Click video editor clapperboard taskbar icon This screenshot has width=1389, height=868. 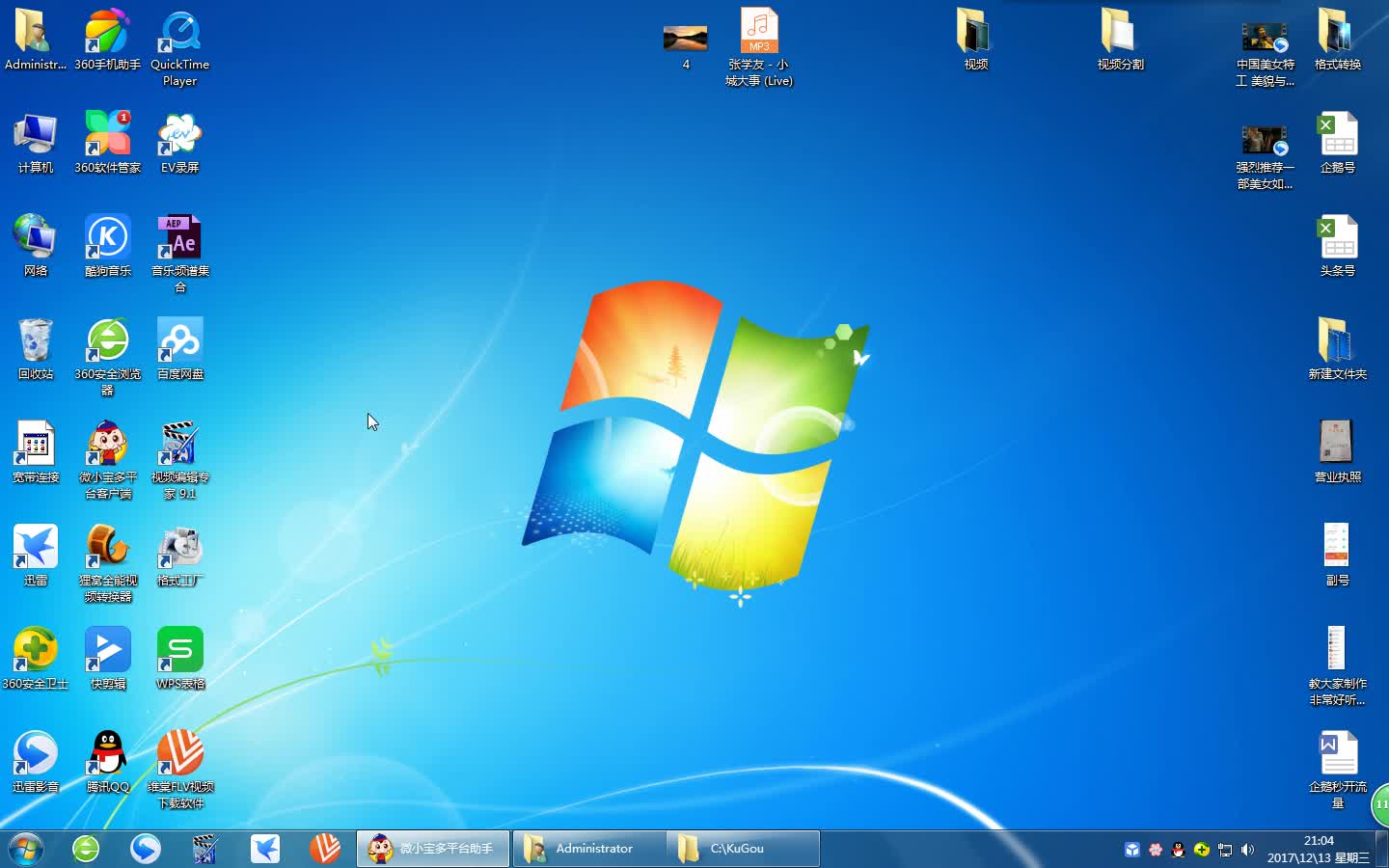[204, 849]
